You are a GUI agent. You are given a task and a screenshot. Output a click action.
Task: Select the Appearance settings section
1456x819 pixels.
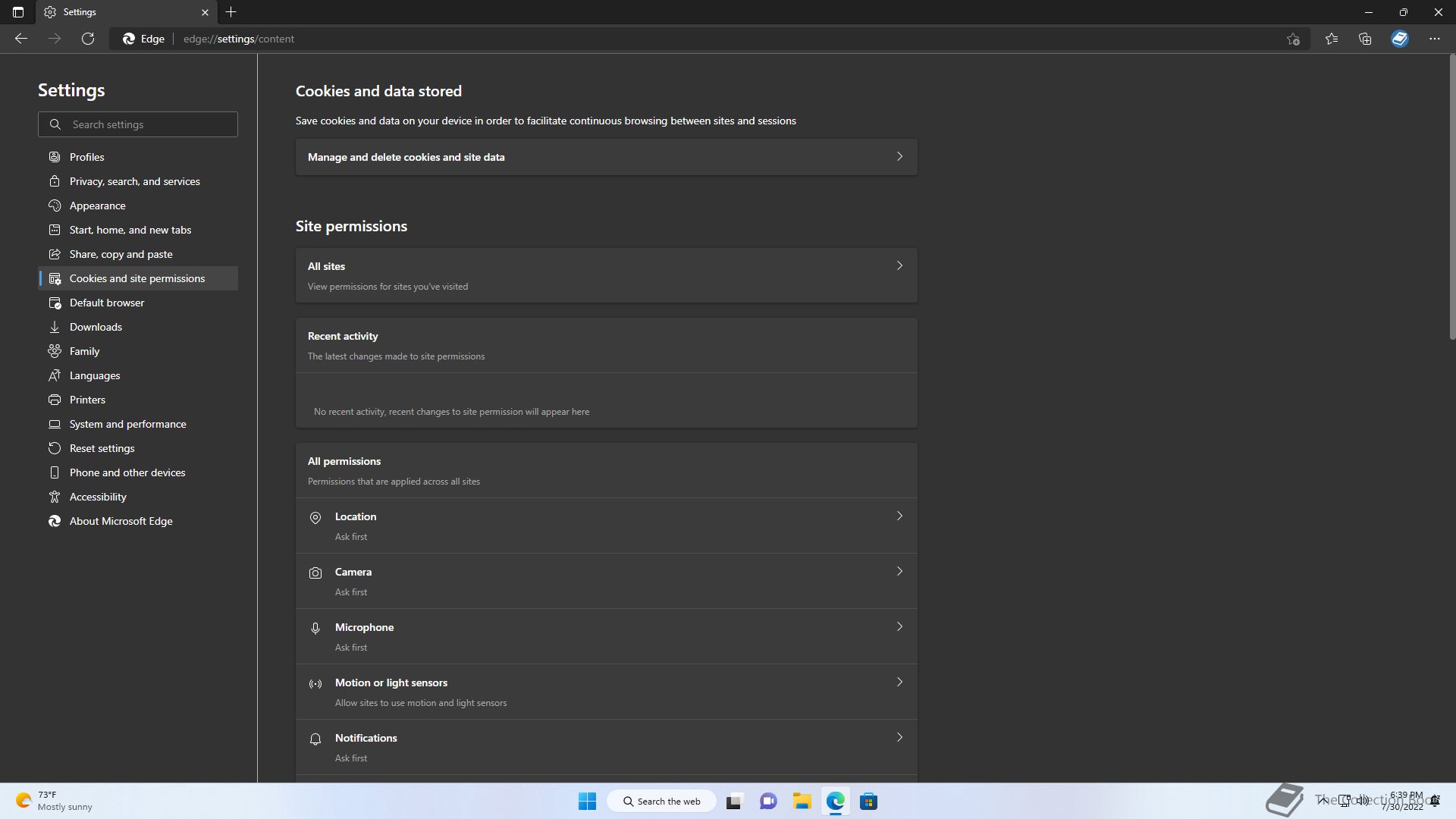97,206
